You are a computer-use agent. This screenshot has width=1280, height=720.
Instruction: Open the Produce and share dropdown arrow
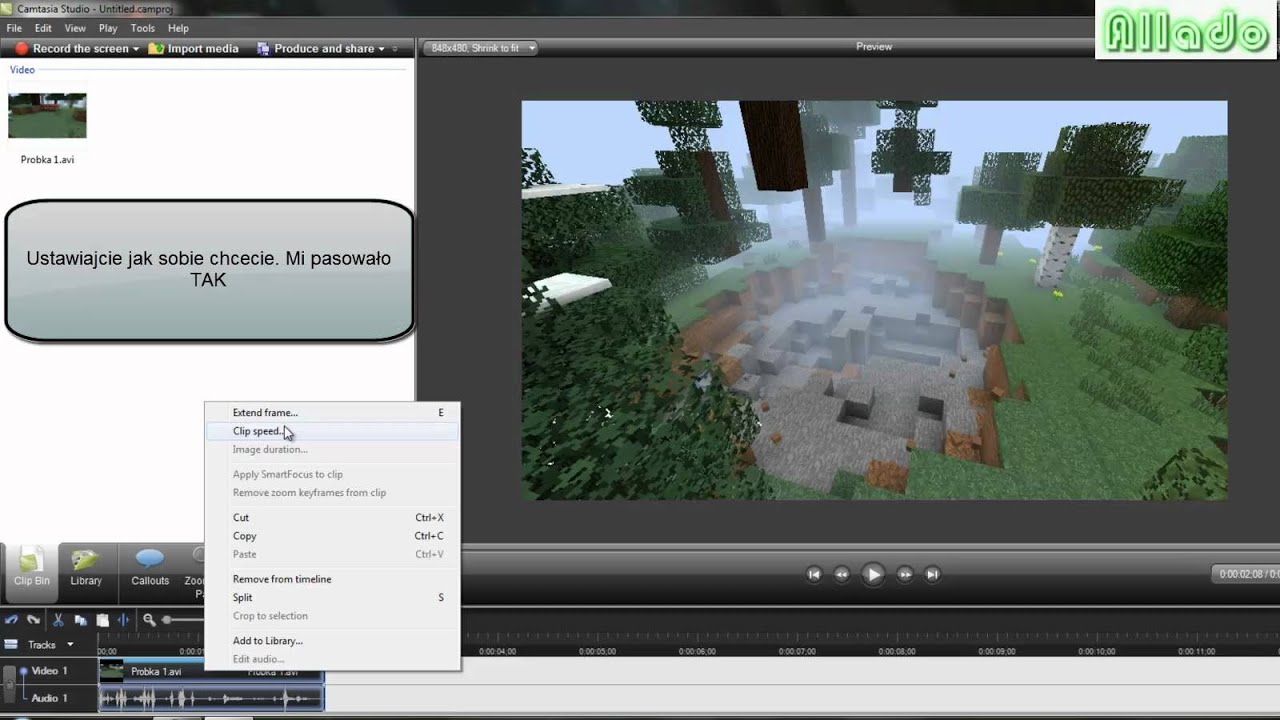pyautogui.click(x=381, y=49)
